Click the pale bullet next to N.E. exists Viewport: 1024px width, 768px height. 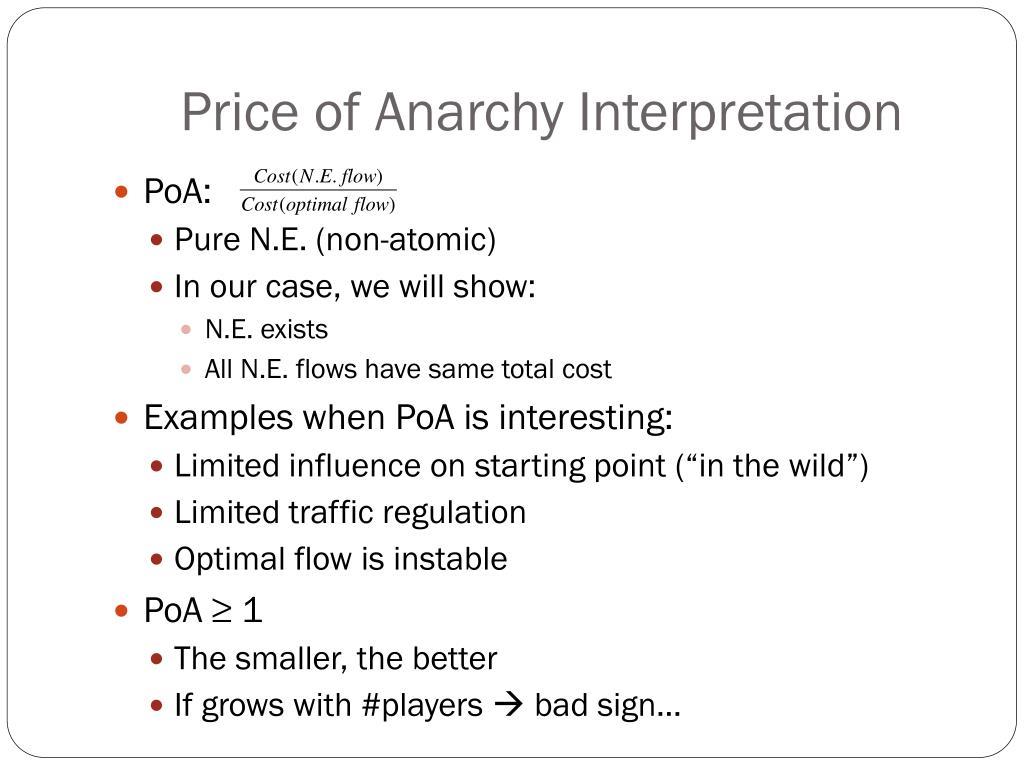186,330
